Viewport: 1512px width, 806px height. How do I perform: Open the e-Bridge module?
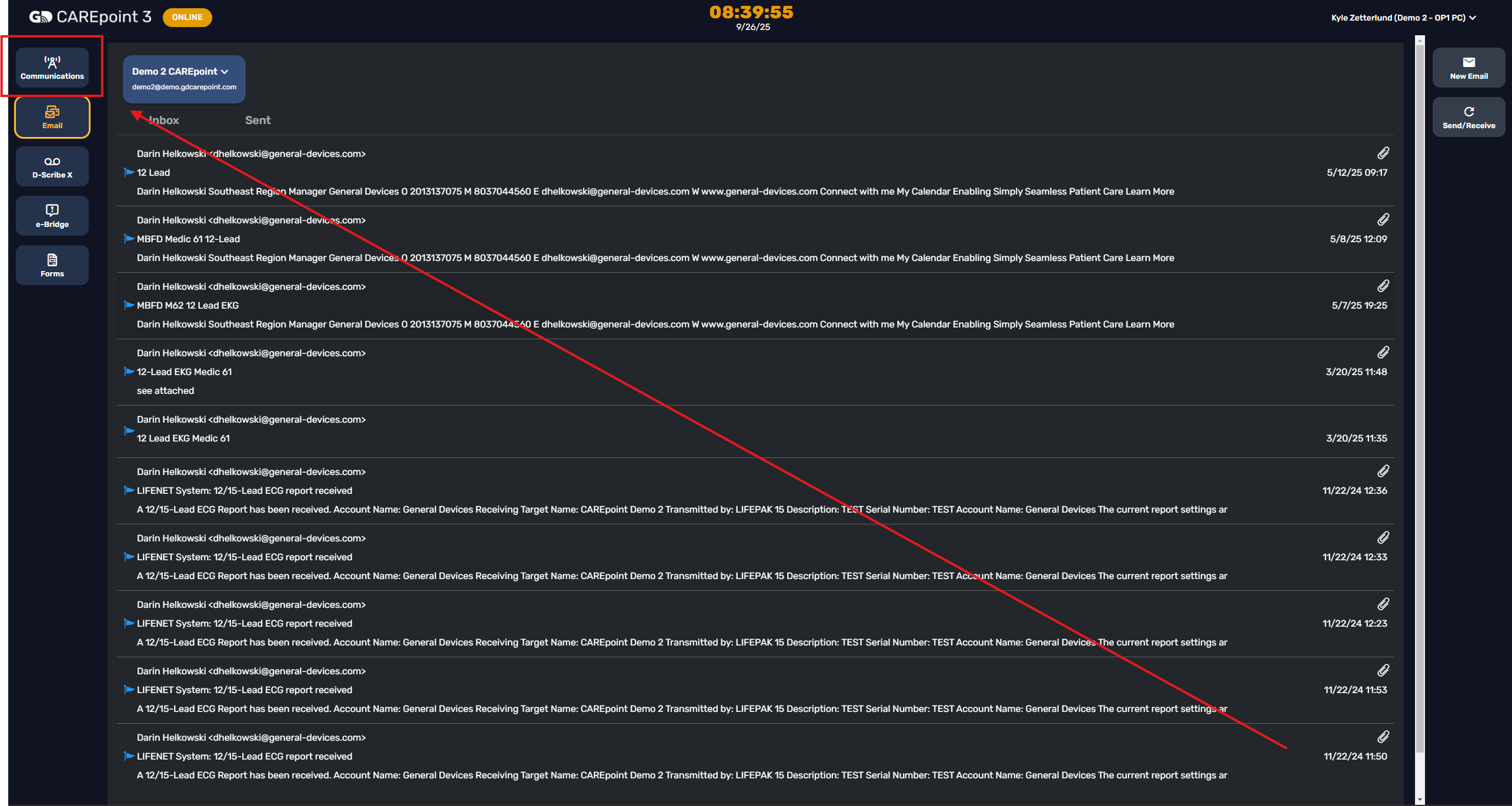pyautogui.click(x=52, y=216)
